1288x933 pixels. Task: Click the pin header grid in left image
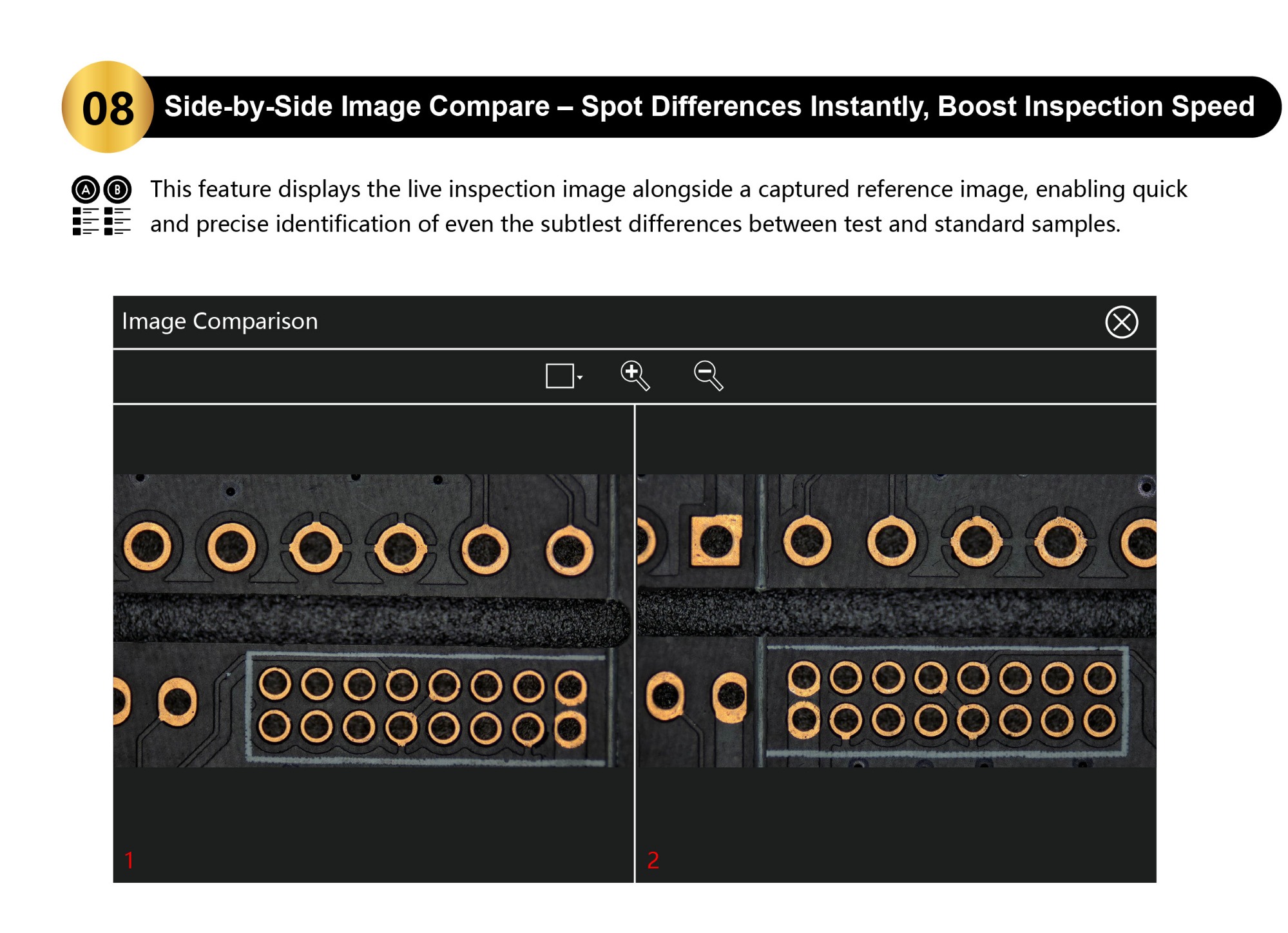(x=422, y=706)
